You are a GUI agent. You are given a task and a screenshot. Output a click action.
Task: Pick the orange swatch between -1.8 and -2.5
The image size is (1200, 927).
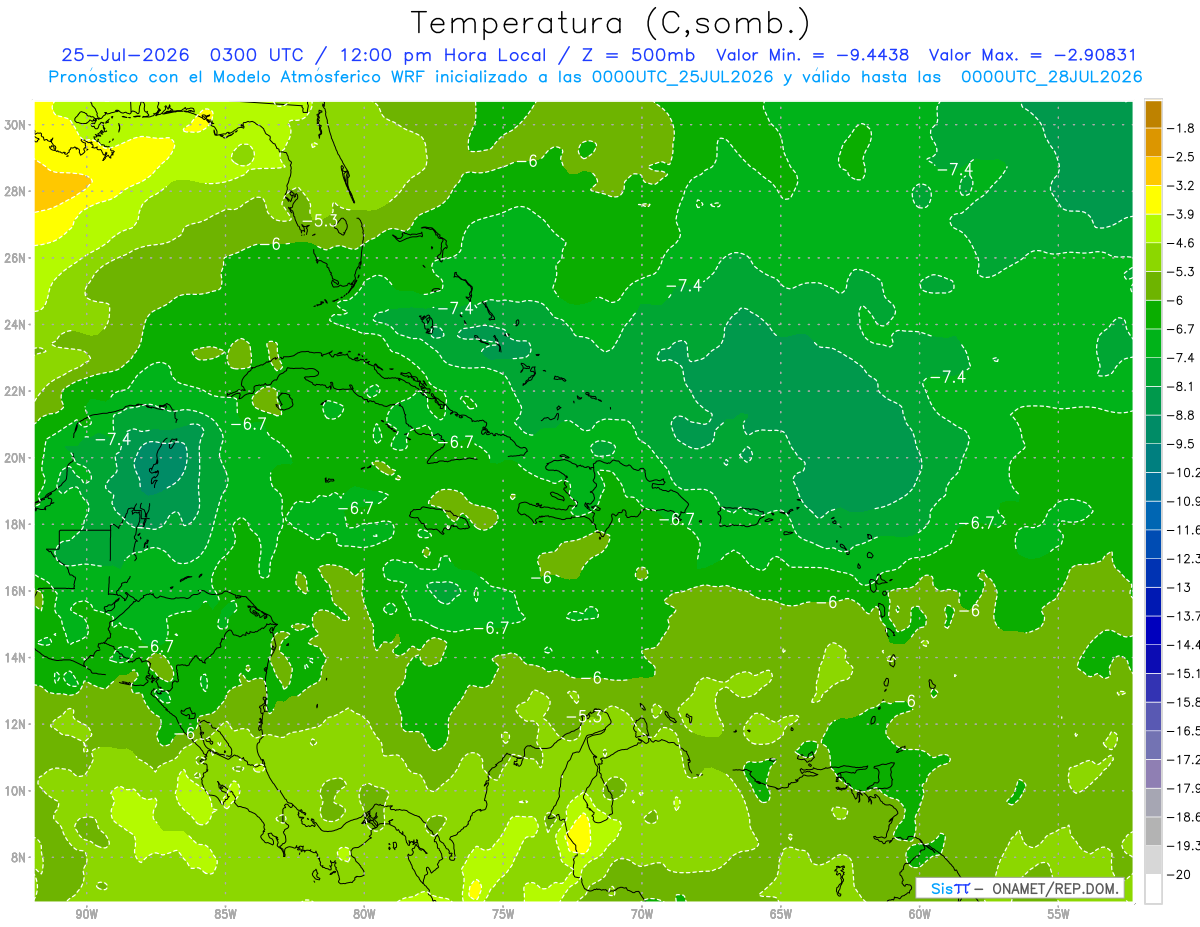[1153, 142]
